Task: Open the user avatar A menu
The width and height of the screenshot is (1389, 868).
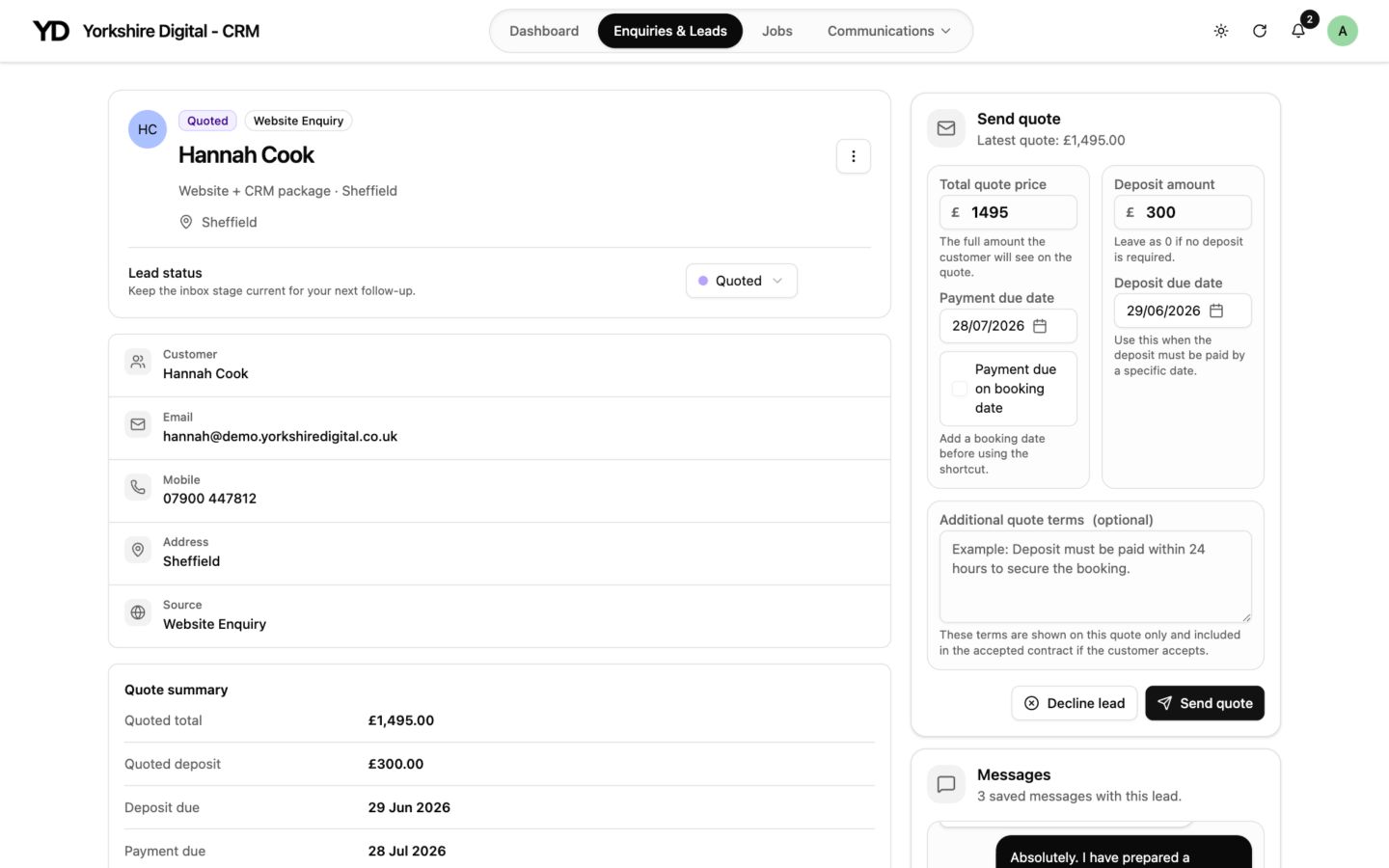Action: point(1343,31)
